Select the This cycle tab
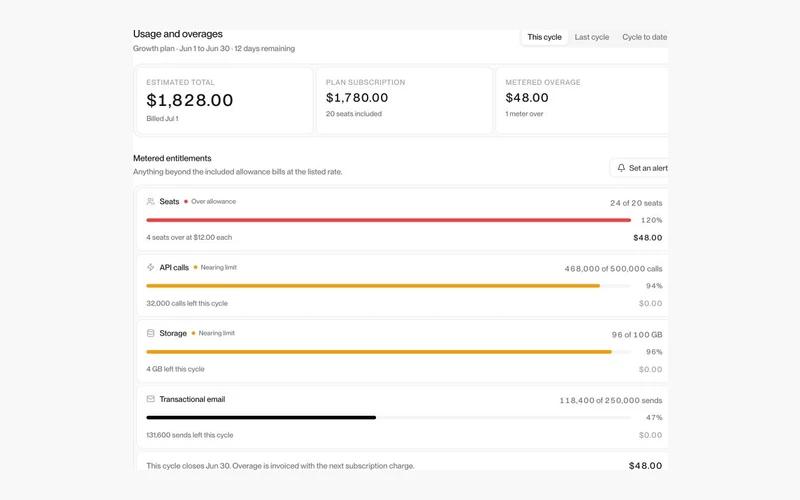Image resolution: width=800 pixels, height=500 pixels. 544,37
